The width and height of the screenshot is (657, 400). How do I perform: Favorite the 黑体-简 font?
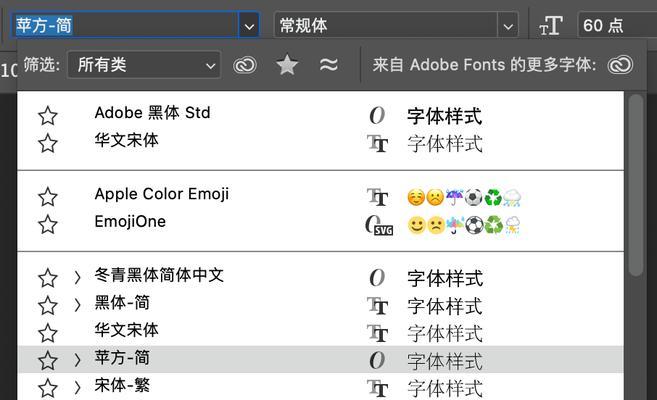(x=48, y=305)
